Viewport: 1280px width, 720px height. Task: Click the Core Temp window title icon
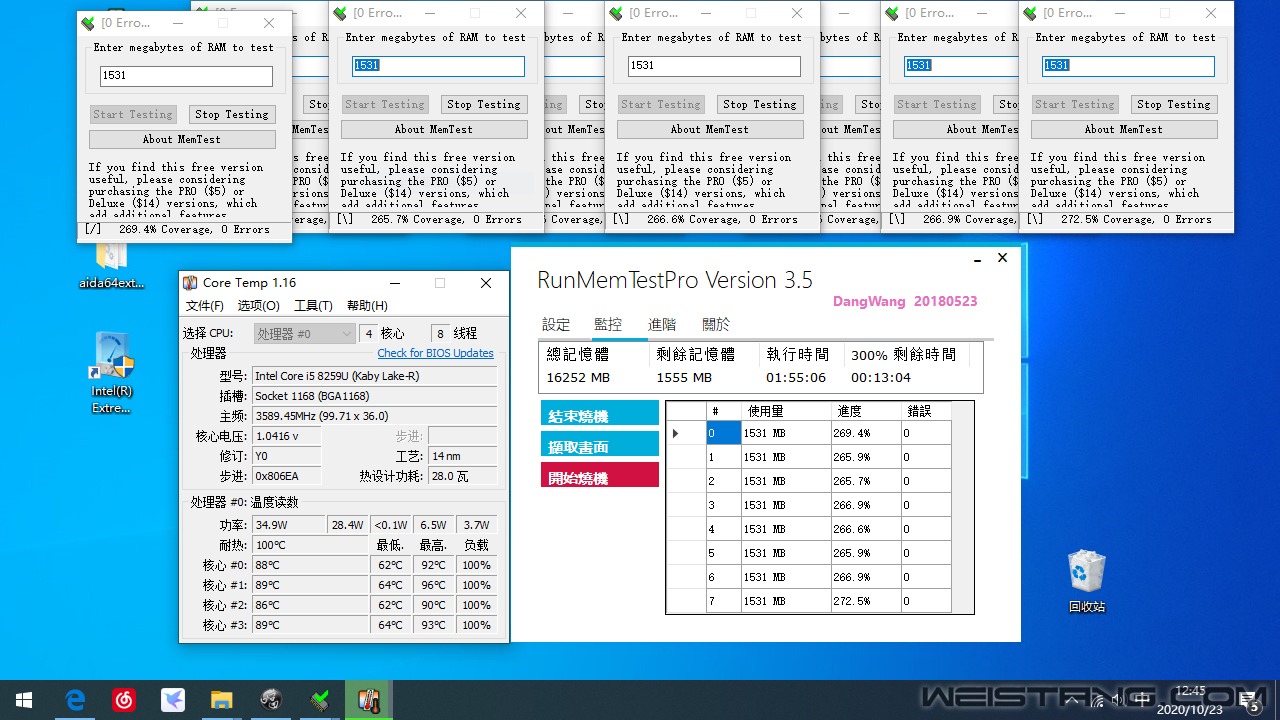pos(190,283)
